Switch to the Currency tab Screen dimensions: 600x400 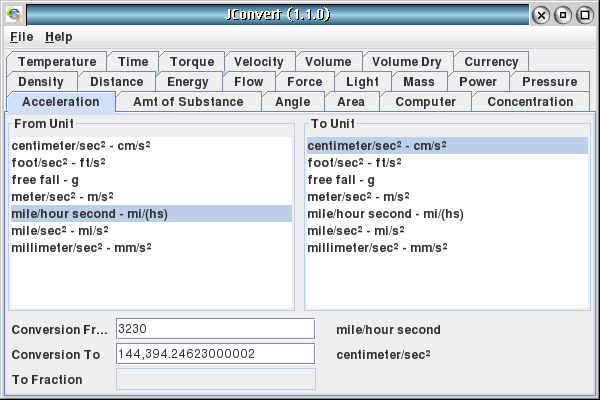[491, 62]
